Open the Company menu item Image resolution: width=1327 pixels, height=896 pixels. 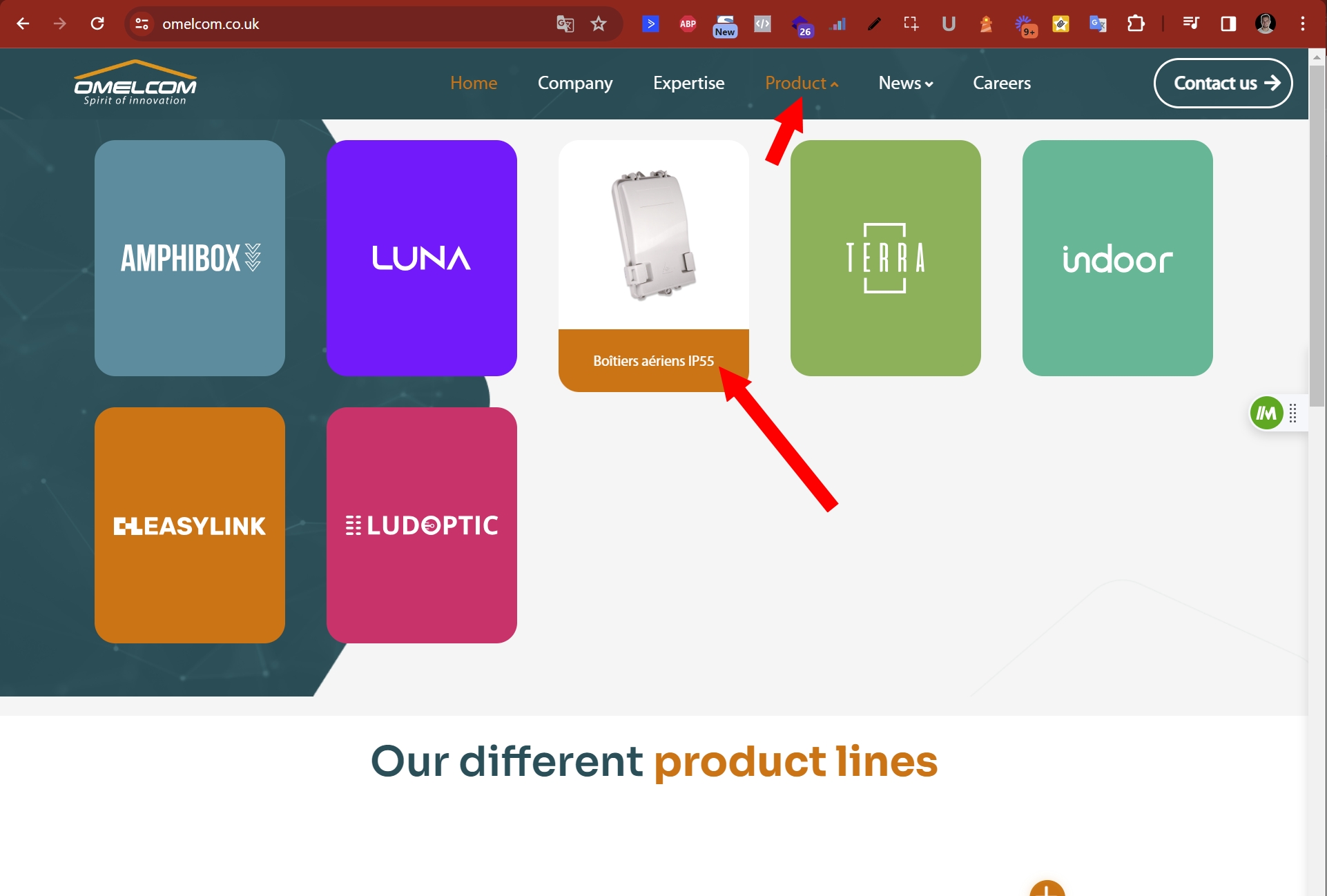(x=575, y=83)
